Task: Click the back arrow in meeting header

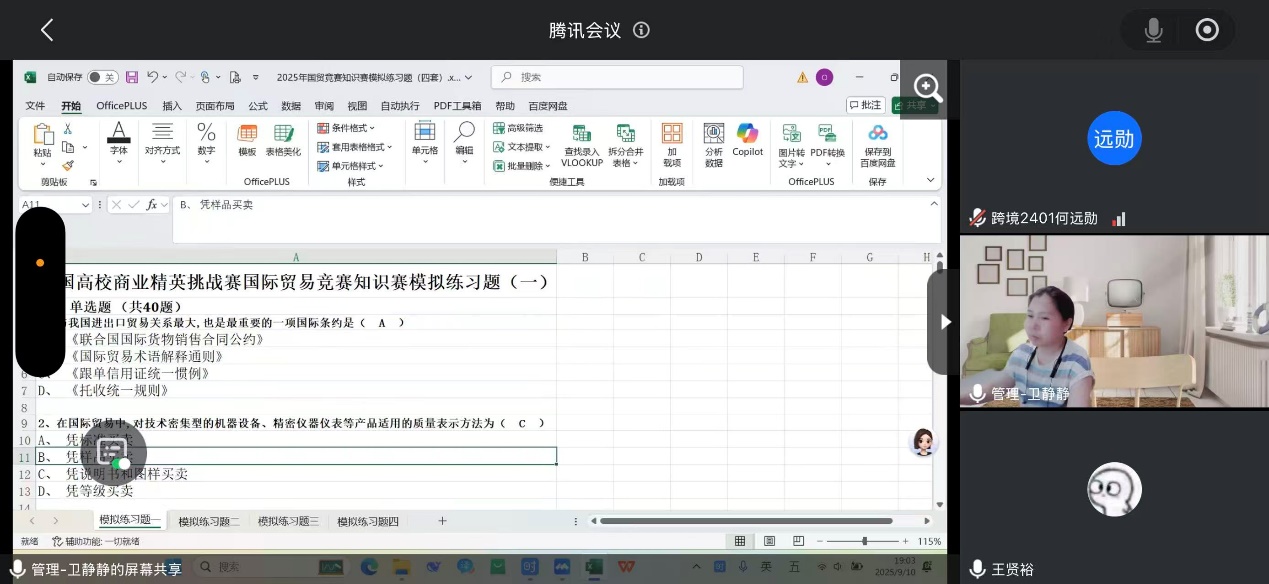Action: click(47, 30)
